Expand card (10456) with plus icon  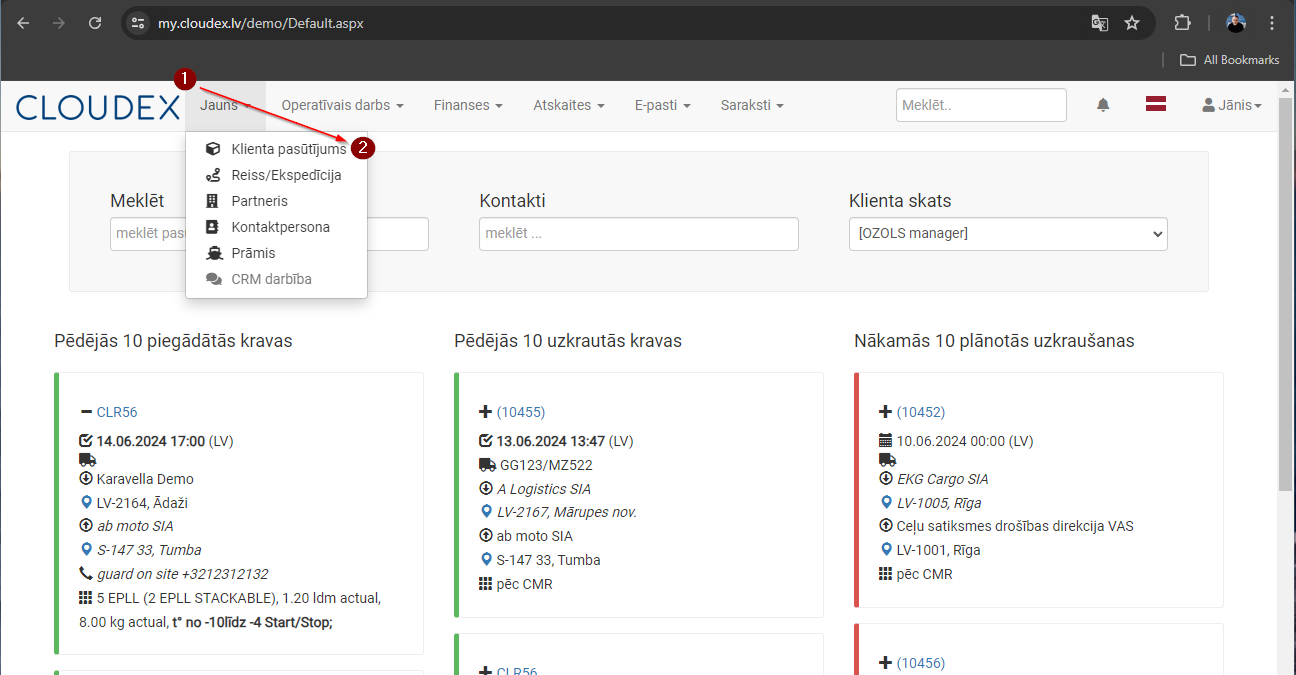click(x=886, y=663)
